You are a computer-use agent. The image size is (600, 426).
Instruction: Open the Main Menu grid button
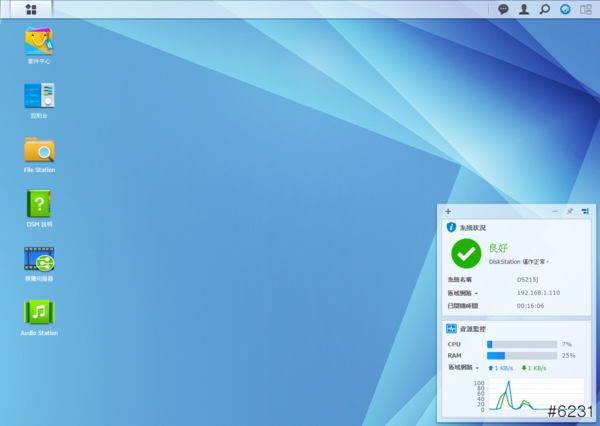pos(31,9)
